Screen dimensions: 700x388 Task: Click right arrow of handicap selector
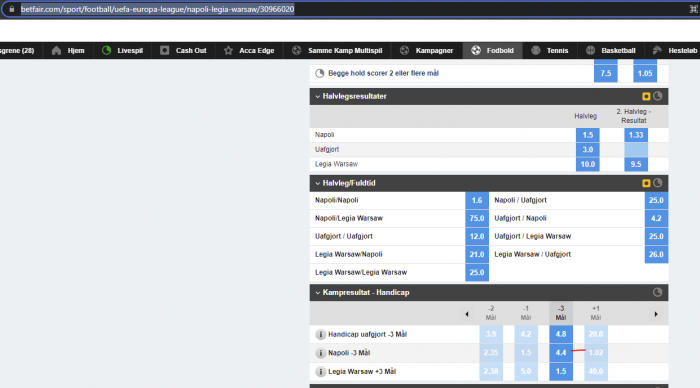[x=656, y=314]
